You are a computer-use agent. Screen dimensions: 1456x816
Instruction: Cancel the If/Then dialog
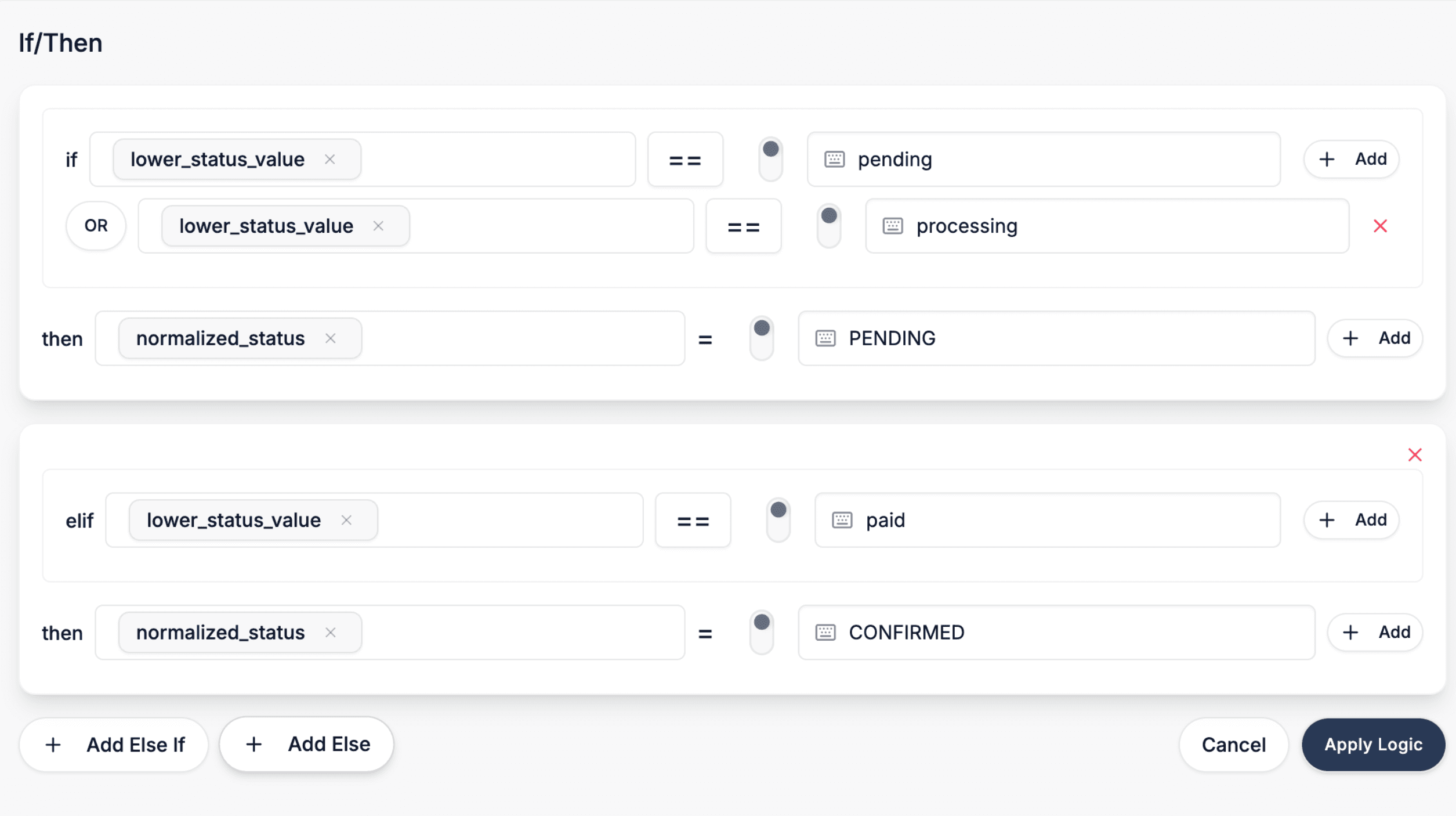click(x=1233, y=745)
